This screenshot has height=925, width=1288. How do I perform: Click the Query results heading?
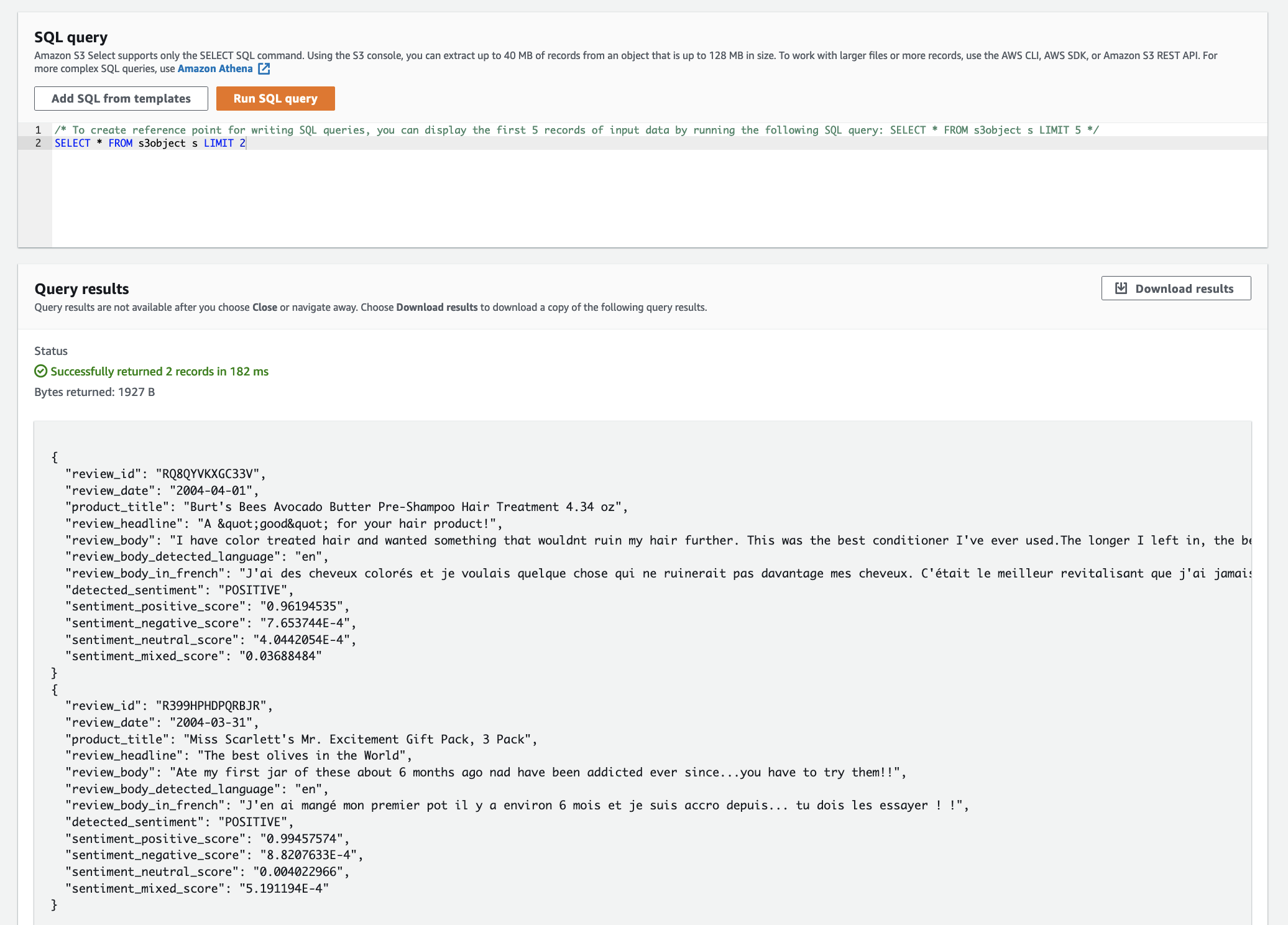tap(81, 289)
